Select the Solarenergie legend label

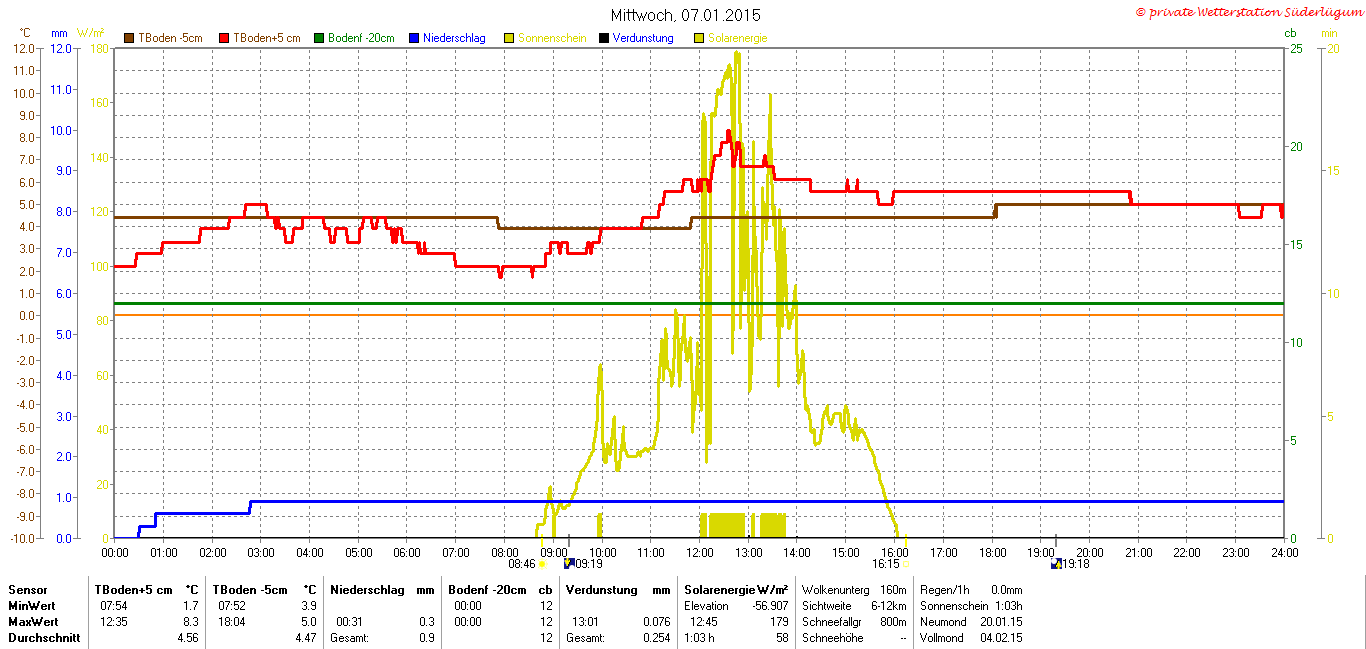coord(738,38)
